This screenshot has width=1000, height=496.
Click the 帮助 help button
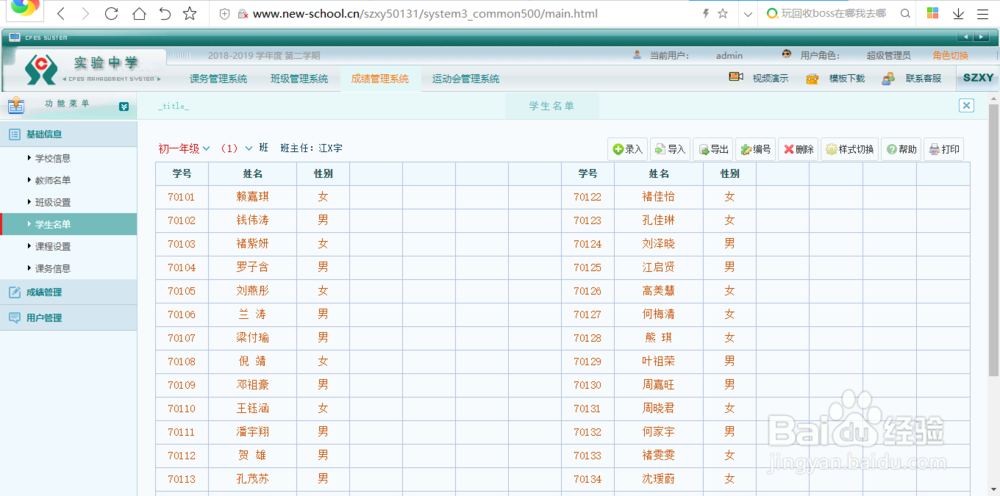pyautogui.click(x=901, y=149)
